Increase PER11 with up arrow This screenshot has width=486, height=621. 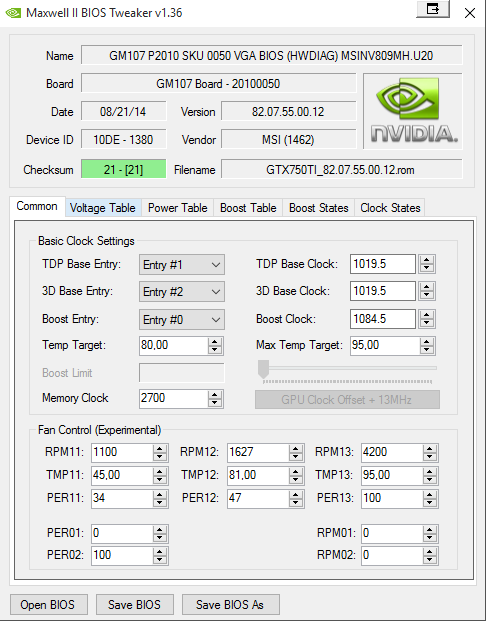pos(160,495)
